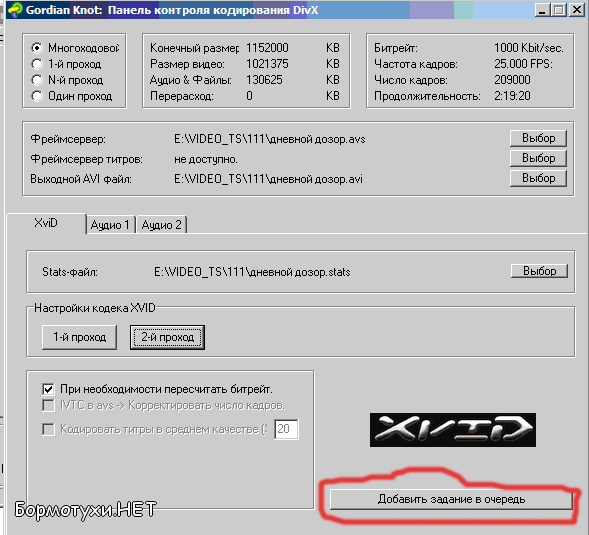The width and height of the screenshot is (589, 535).
Task: Click the Gordian Knot title bar icon
Action: (15, 10)
